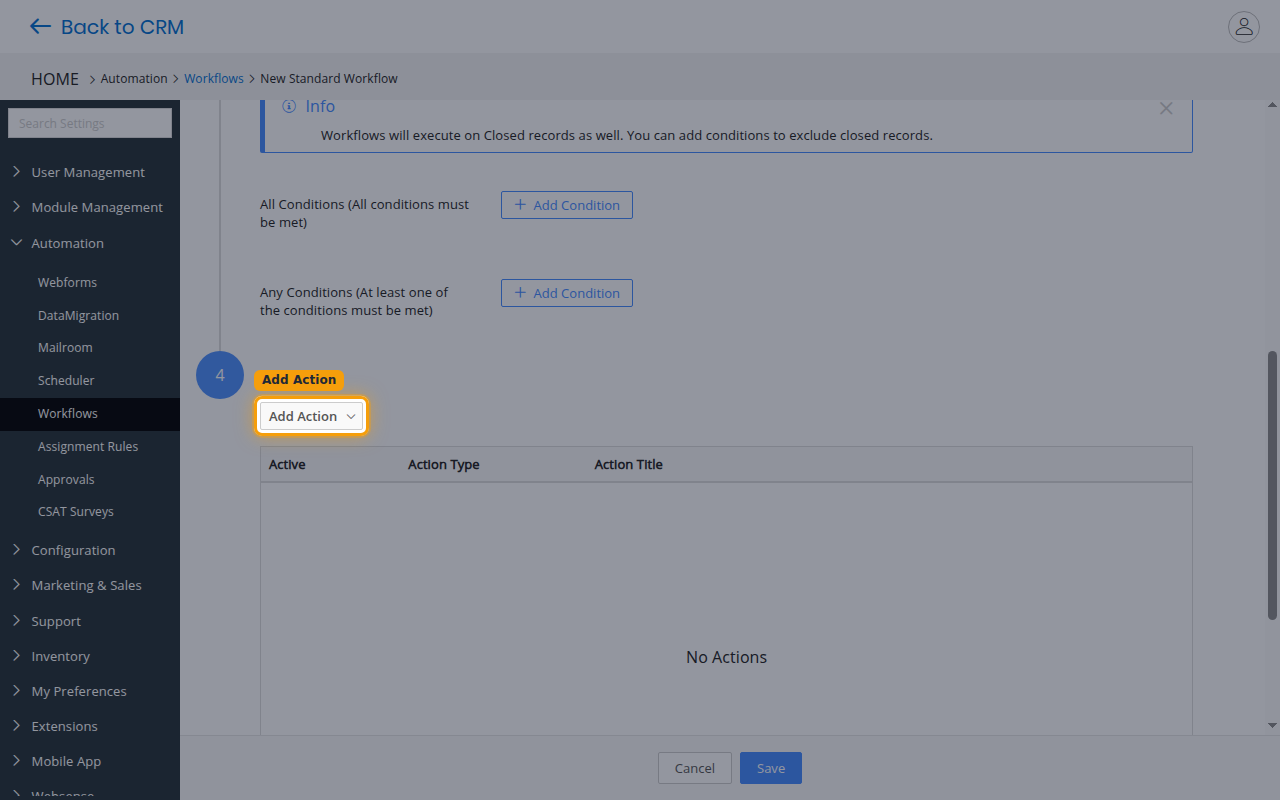Save the workflow
Viewport: 1280px width, 800px height.
click(x=771, y=768)
